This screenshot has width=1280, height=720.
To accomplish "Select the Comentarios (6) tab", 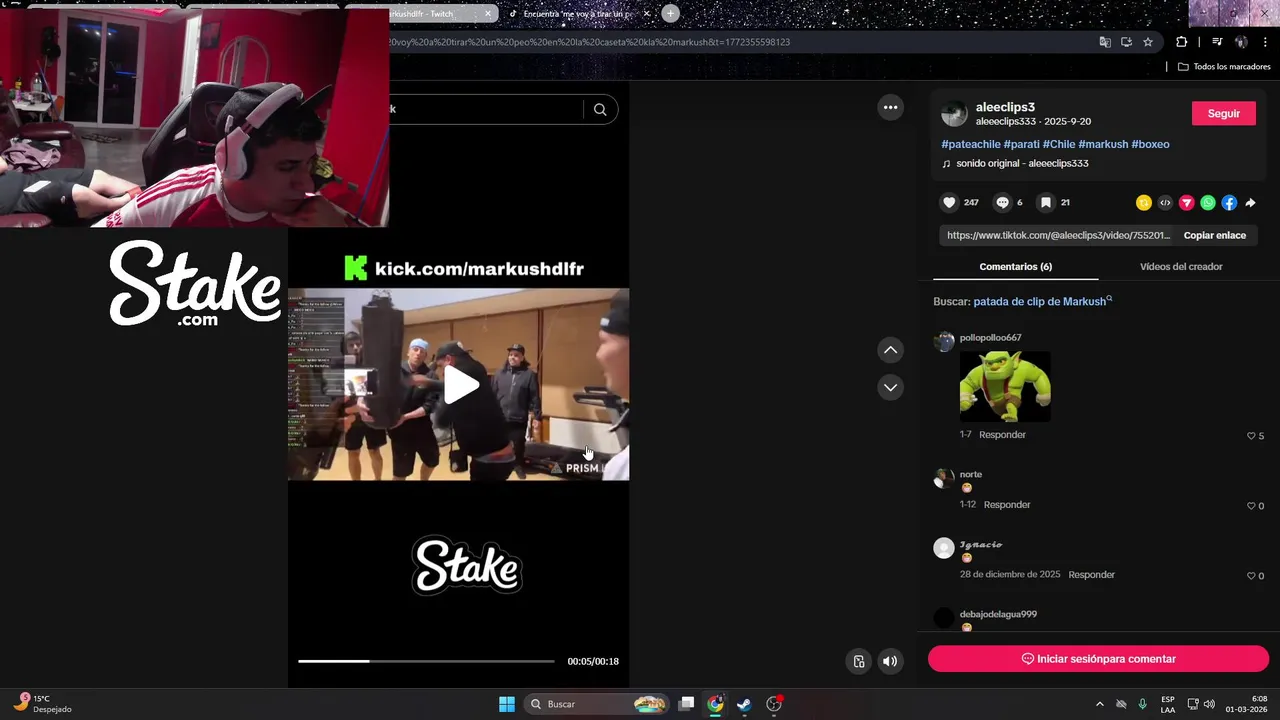I will click(1015, 267).
